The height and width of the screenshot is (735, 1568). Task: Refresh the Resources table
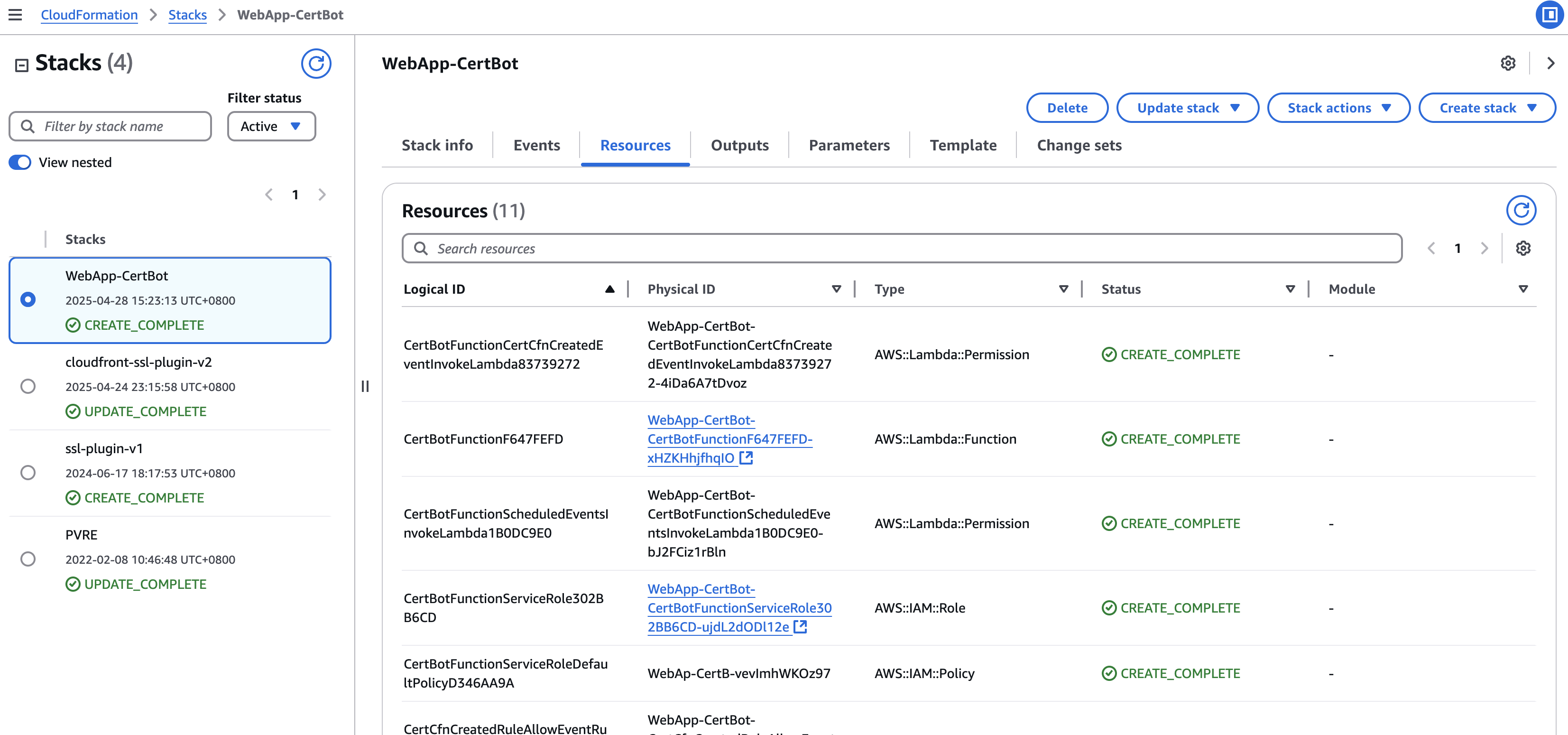pos(1521,211)
